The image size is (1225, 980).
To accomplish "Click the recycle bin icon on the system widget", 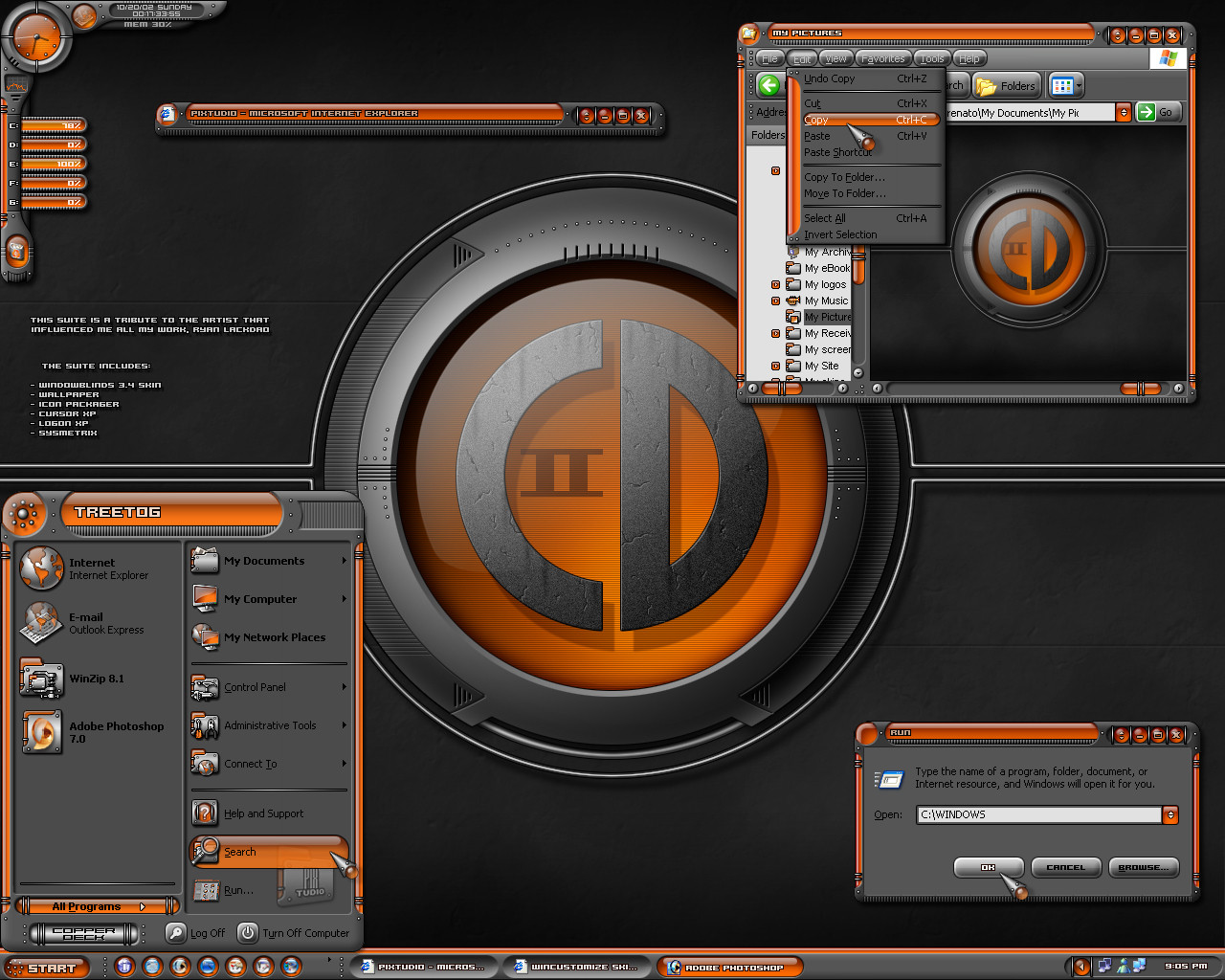I will [17, 252].
